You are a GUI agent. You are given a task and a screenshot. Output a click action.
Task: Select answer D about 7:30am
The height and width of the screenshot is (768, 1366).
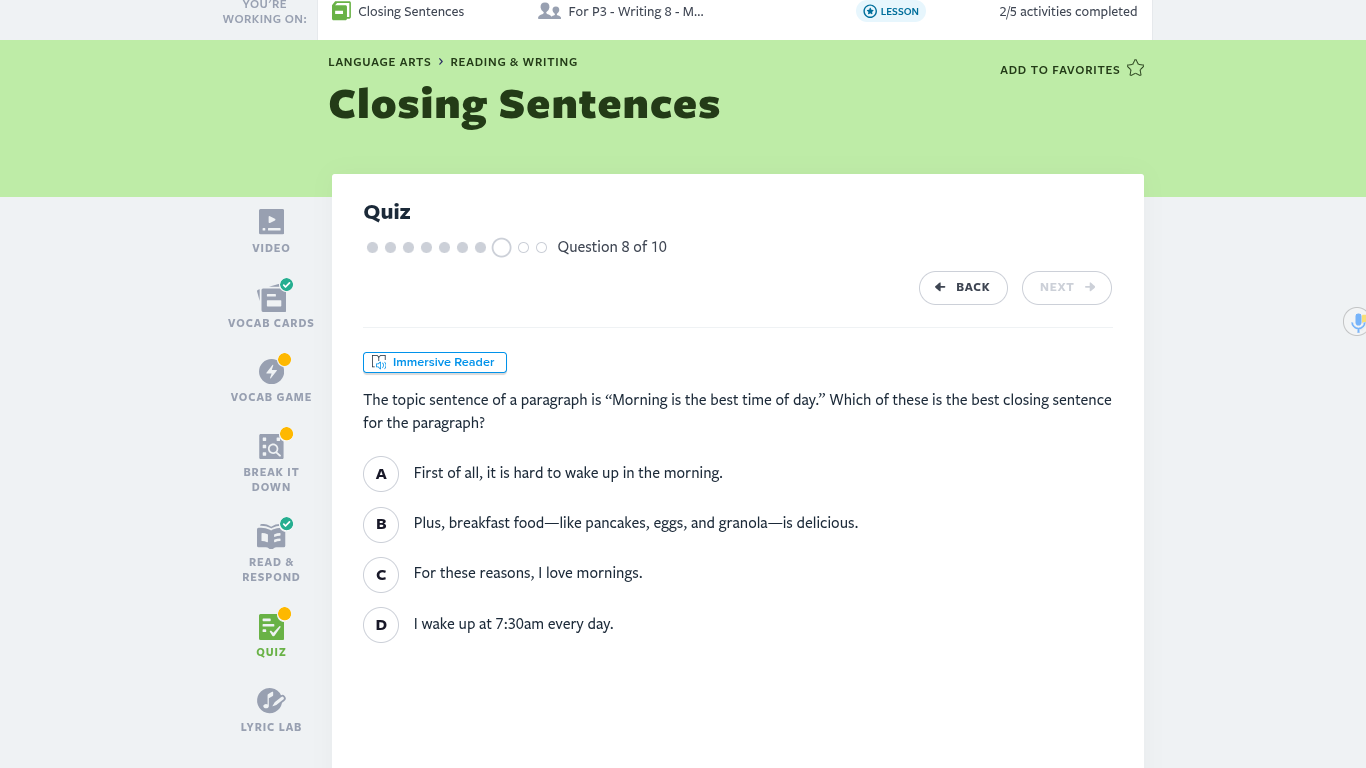381,625
